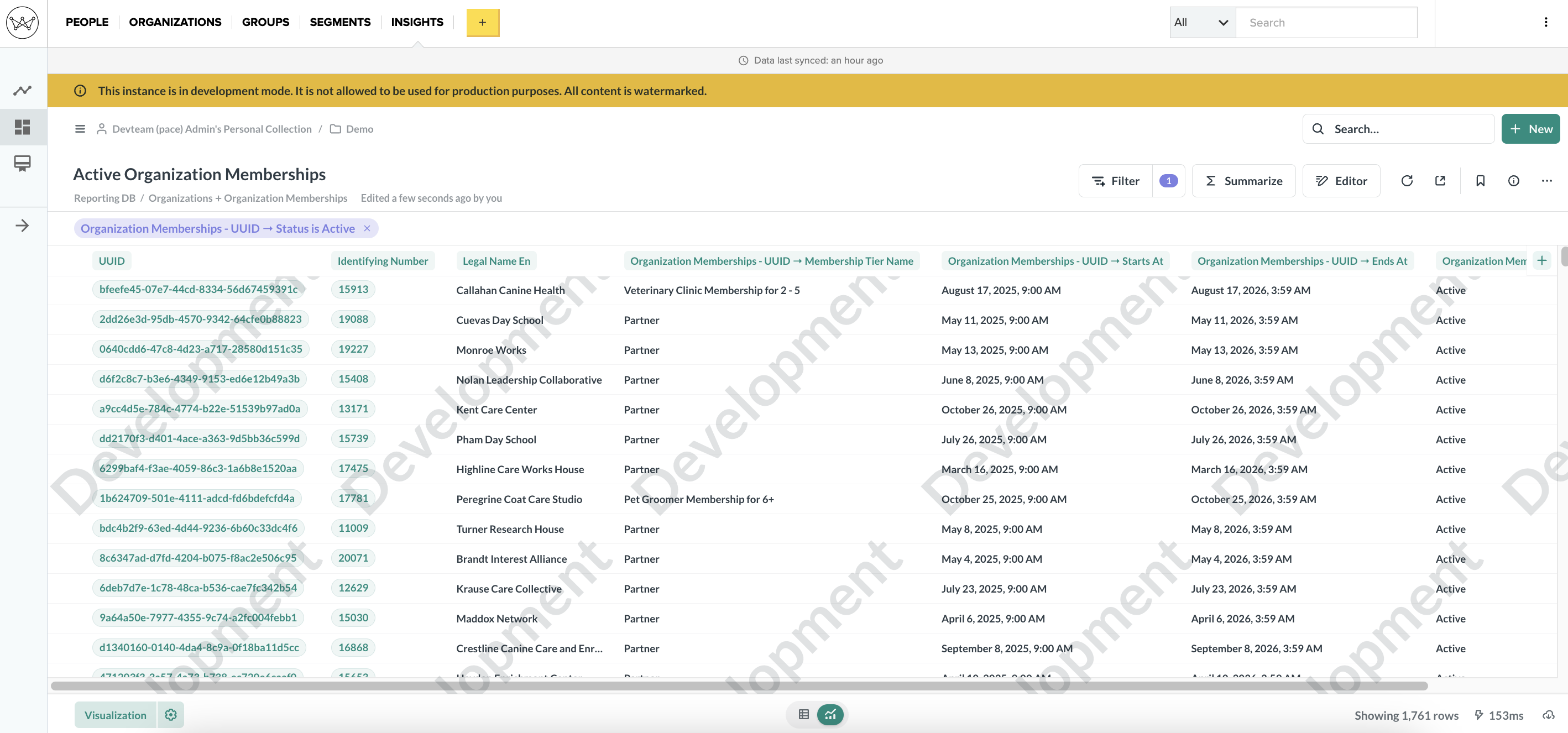Open the INSIGHTS nav tab

(417, 23)
